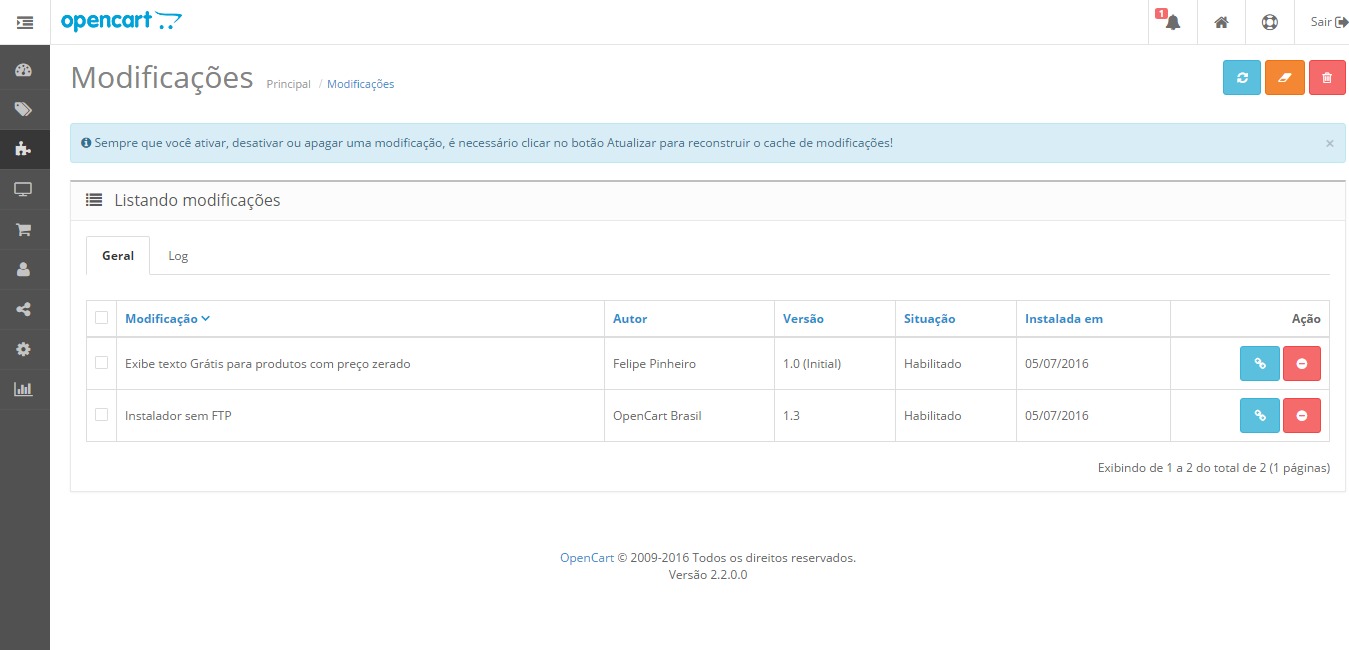Select the Geral tab
1349x650 pixels.
click(118, 256)
